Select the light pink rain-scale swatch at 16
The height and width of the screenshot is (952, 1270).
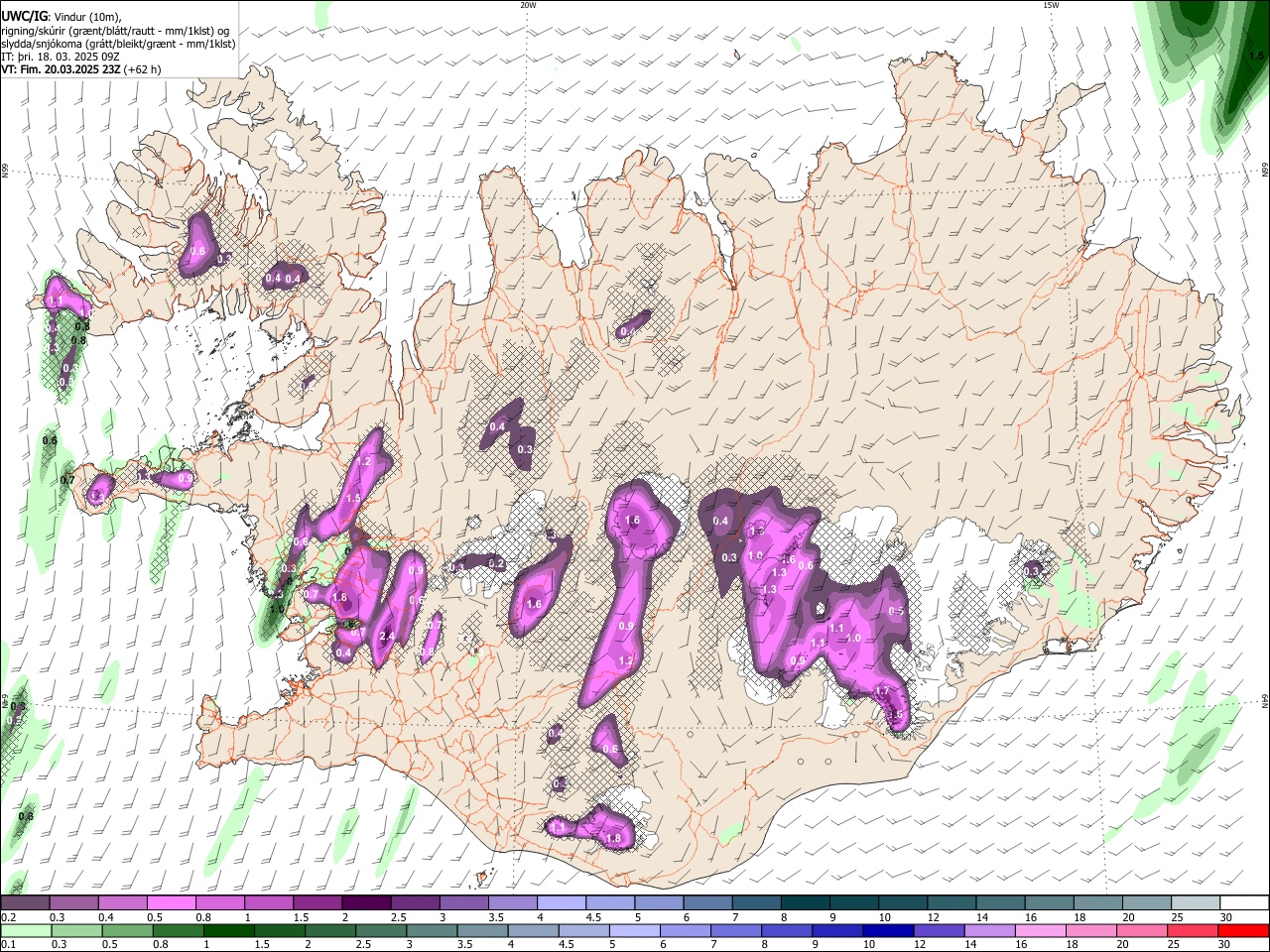1041,930
